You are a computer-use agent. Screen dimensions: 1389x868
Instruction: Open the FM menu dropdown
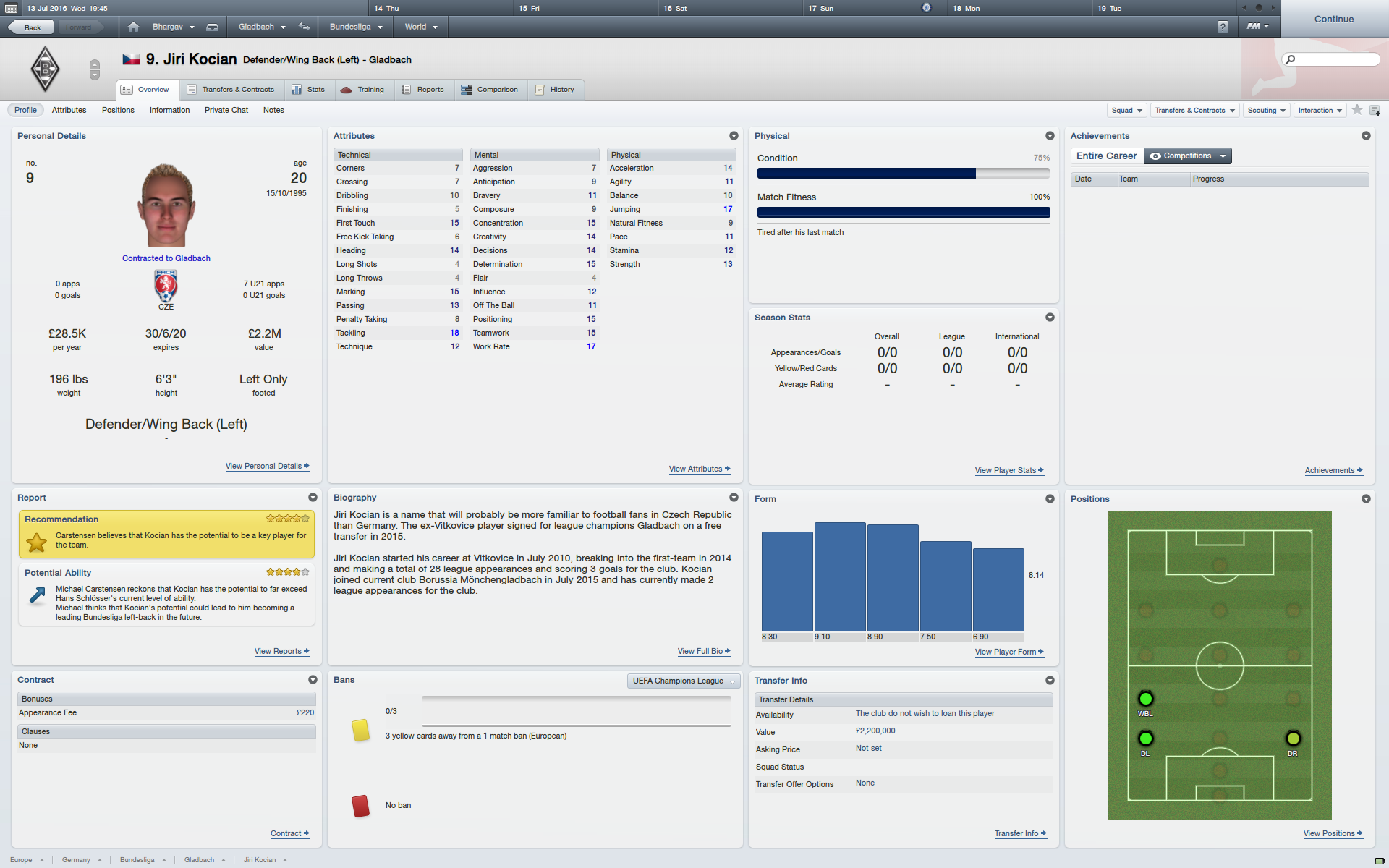click(1257, 27)
